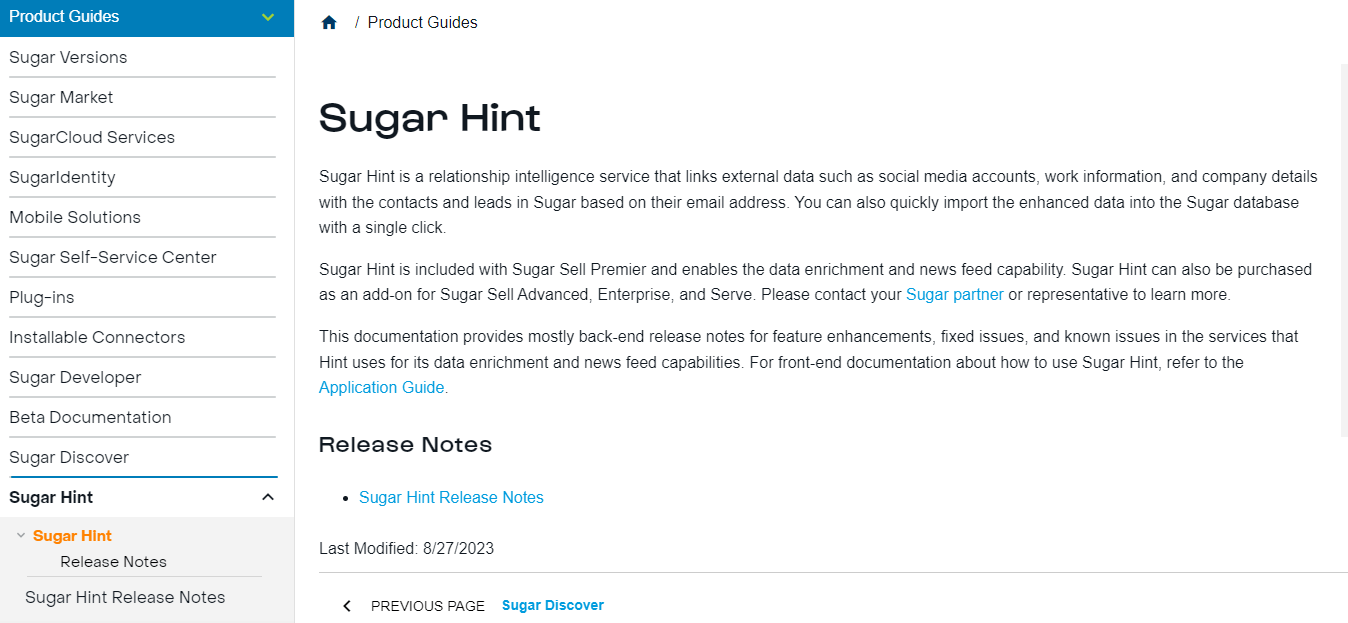Open the SugarIdentity documentation section

click(62, 177)
